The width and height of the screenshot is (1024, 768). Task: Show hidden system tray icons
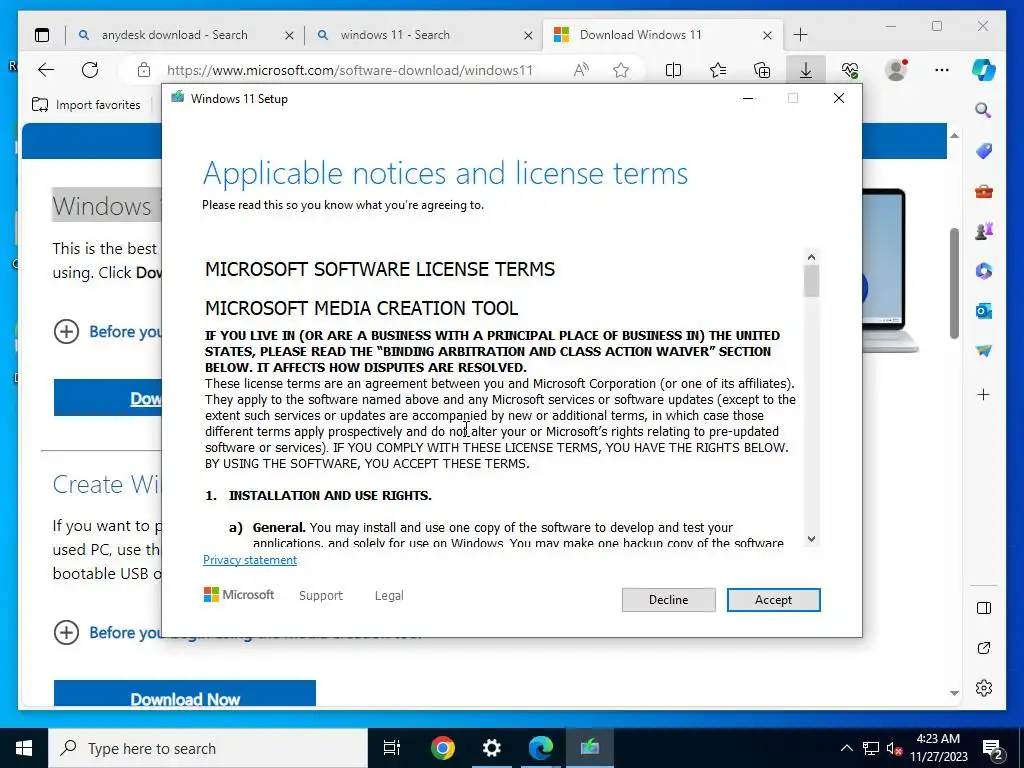coord(846,748)
